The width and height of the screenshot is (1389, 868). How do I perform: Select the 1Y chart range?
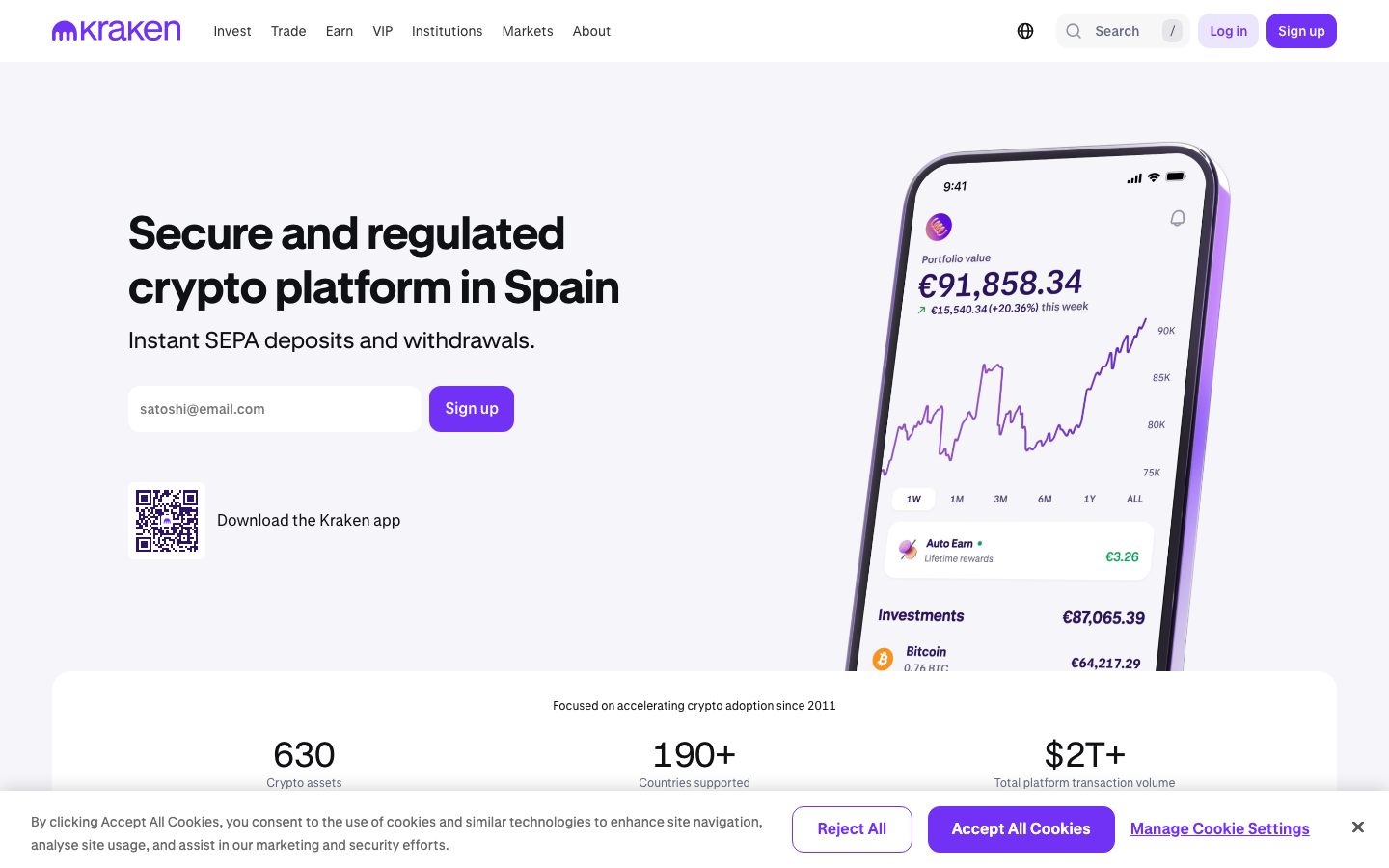1089,499
